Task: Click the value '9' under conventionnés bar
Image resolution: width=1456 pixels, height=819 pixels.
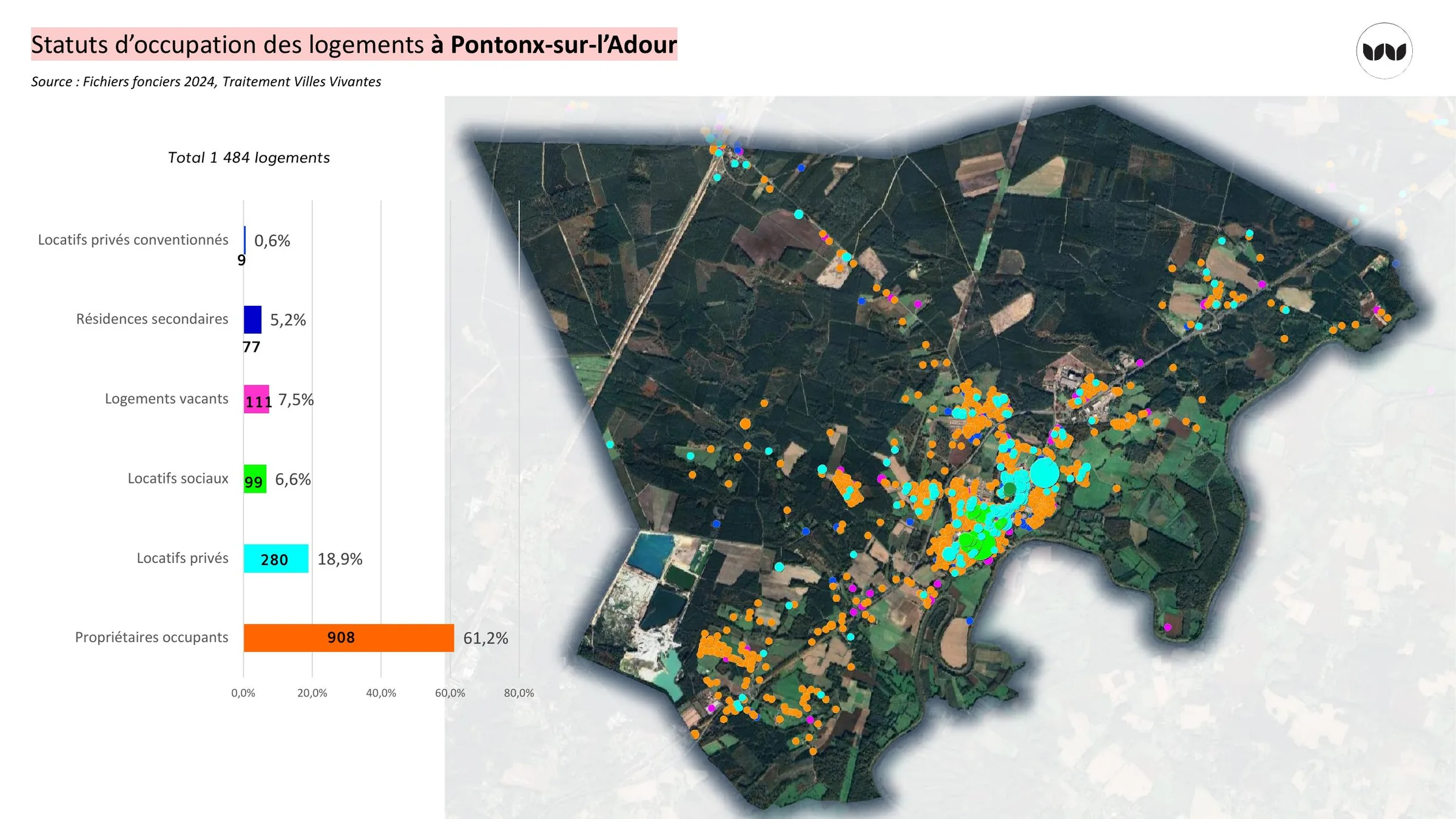Action: 241,260
